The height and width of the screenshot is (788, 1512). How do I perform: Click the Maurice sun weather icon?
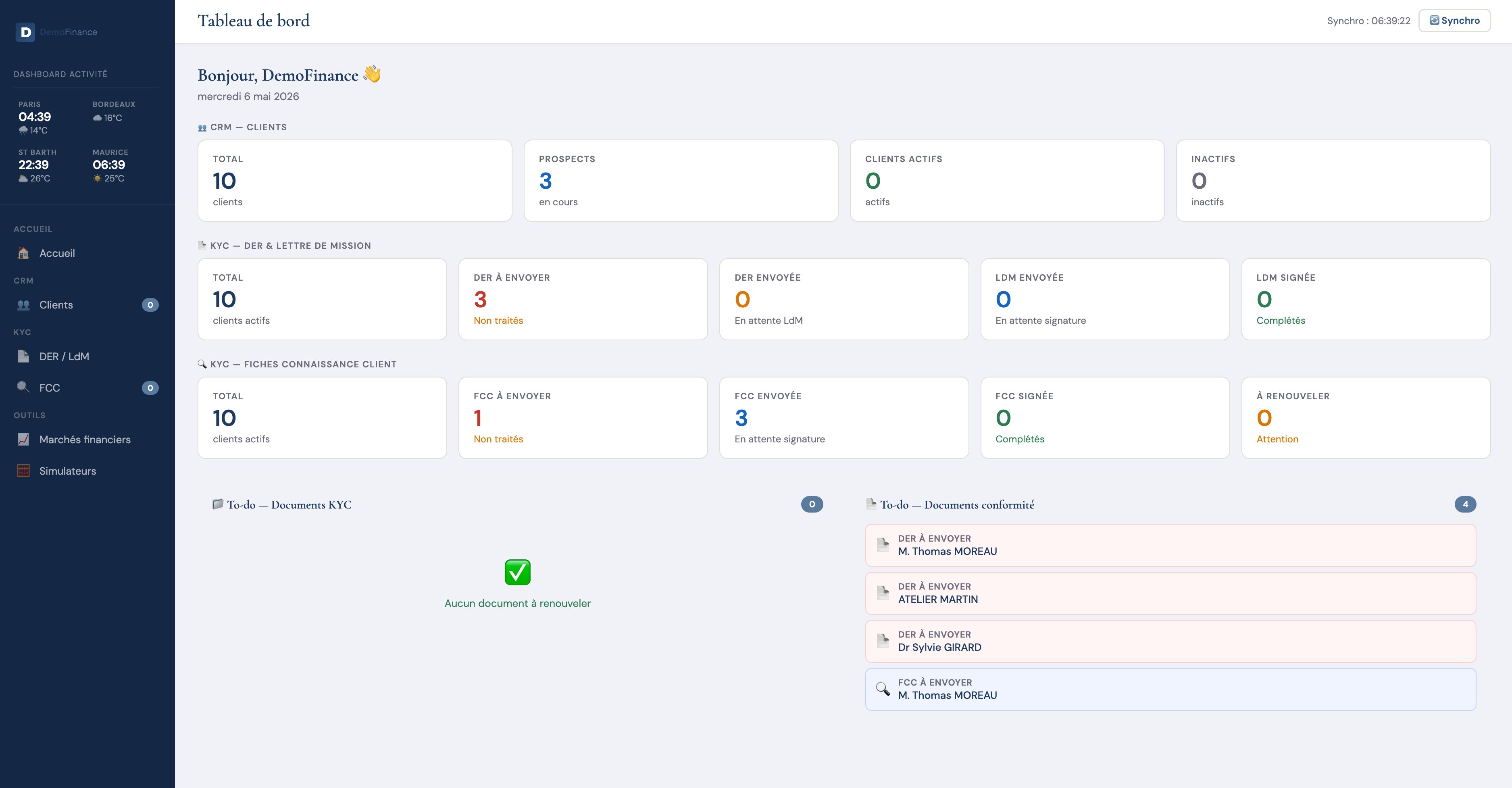[x=98, y=179]
